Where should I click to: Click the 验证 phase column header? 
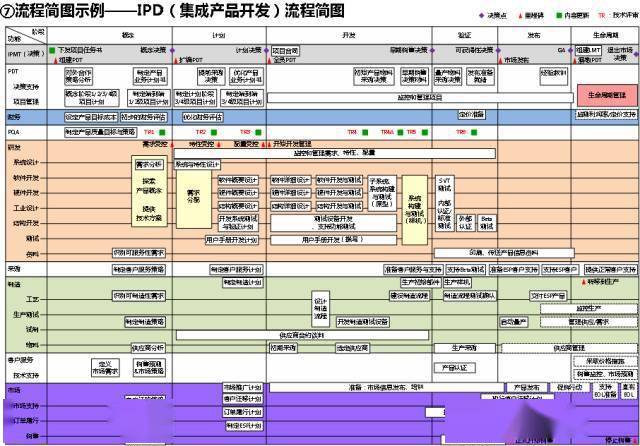[464, 36]
